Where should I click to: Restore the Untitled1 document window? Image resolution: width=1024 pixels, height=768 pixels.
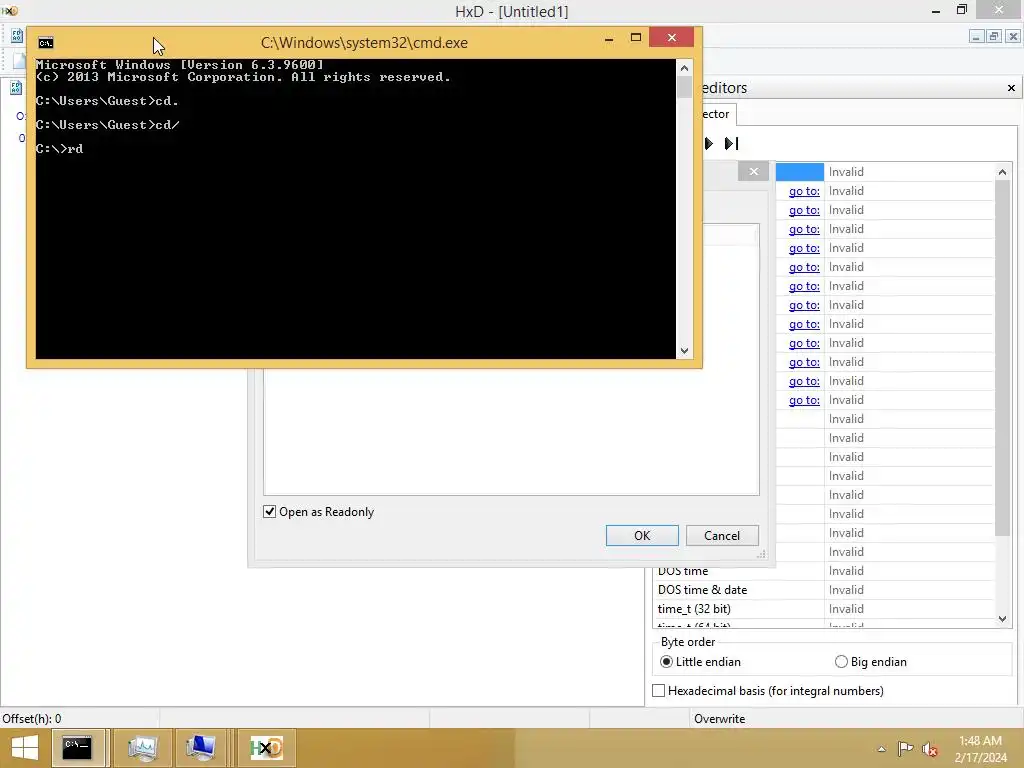[x=993, y=37]
